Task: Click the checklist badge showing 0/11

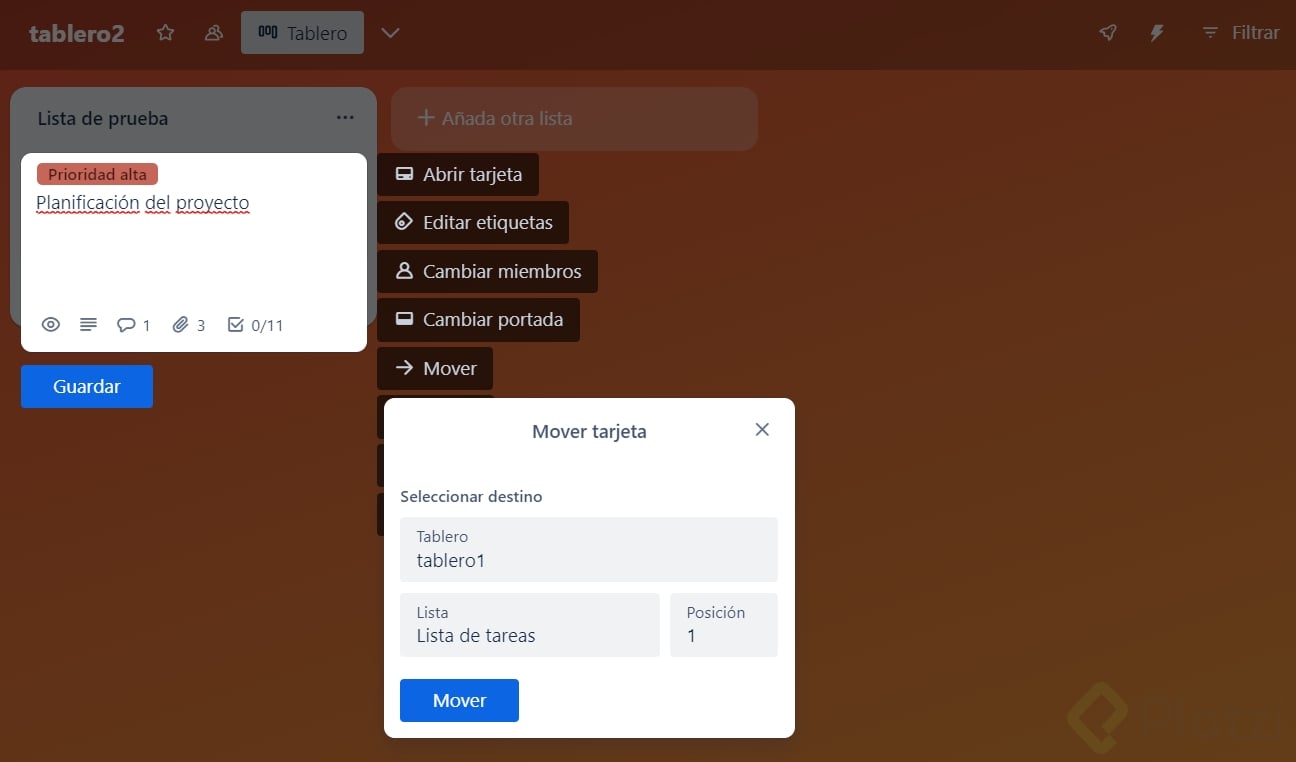Action: (256, 325)
